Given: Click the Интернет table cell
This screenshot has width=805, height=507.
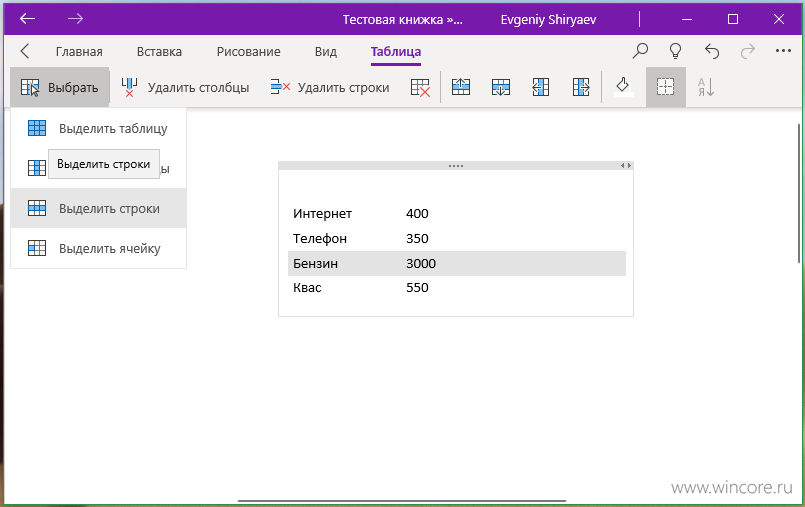Looking at the screenshot, I should [322, 213].
